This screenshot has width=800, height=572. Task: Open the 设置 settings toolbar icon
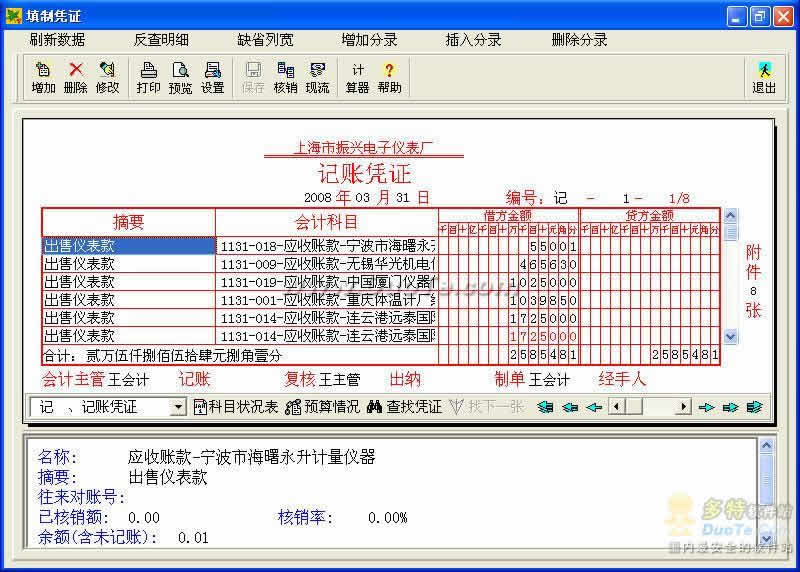(x=212, y=77)
